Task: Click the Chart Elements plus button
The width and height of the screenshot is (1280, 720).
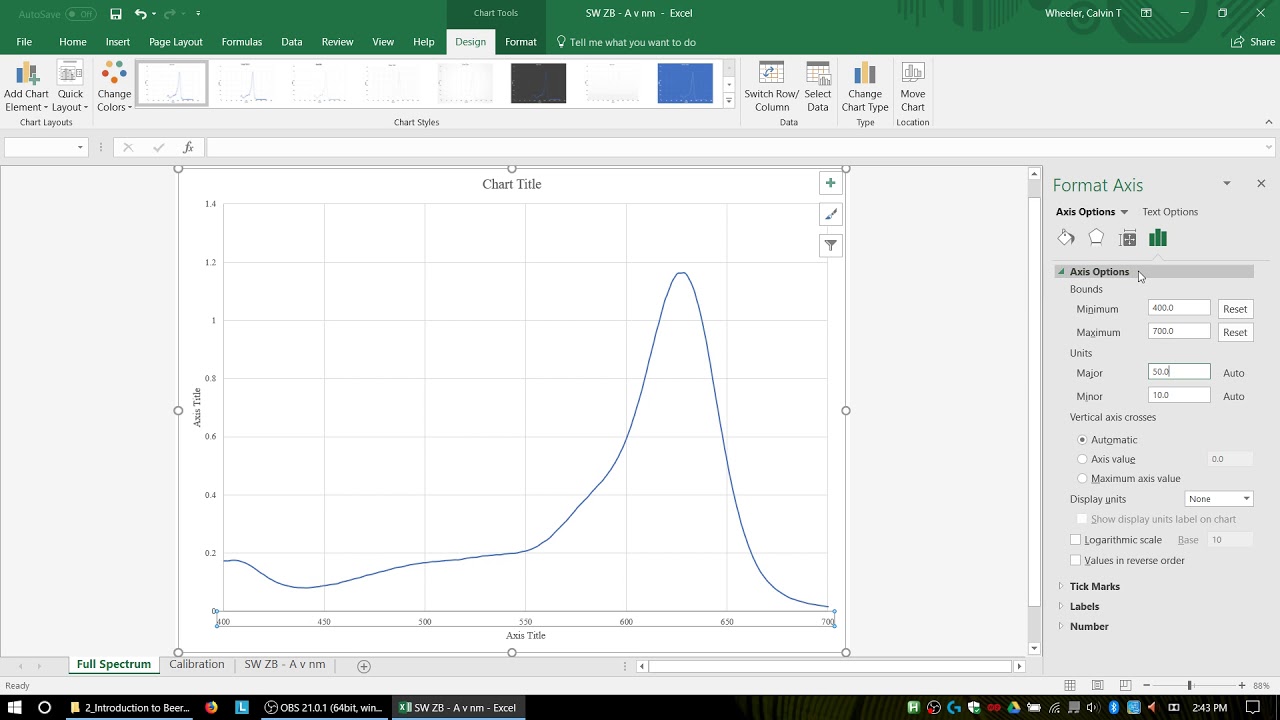Action: tap(830, 183)
